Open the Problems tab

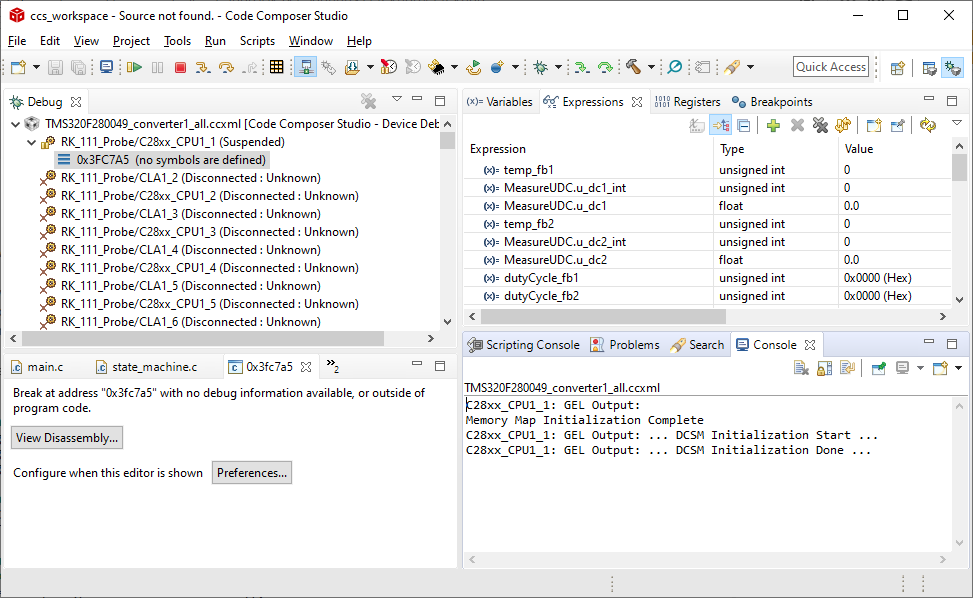click(626, 345)
